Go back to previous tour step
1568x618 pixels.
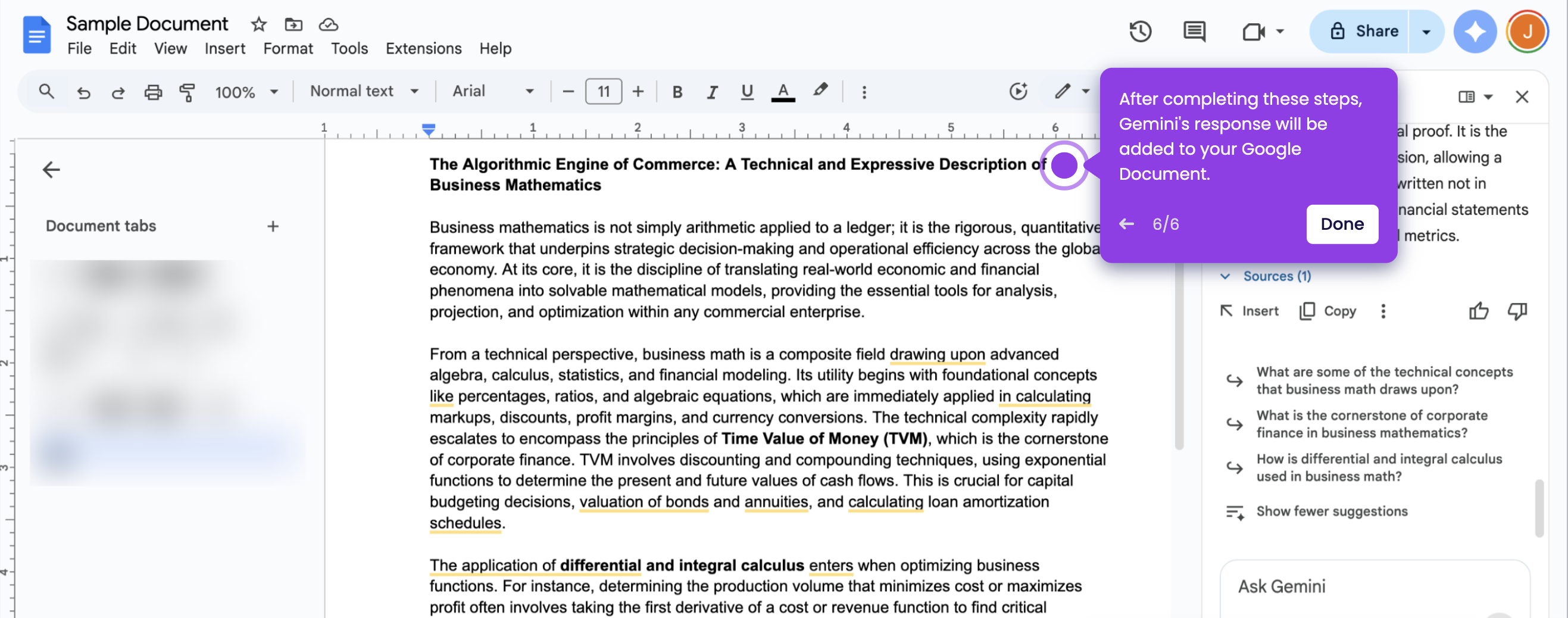coord(1126,224)
